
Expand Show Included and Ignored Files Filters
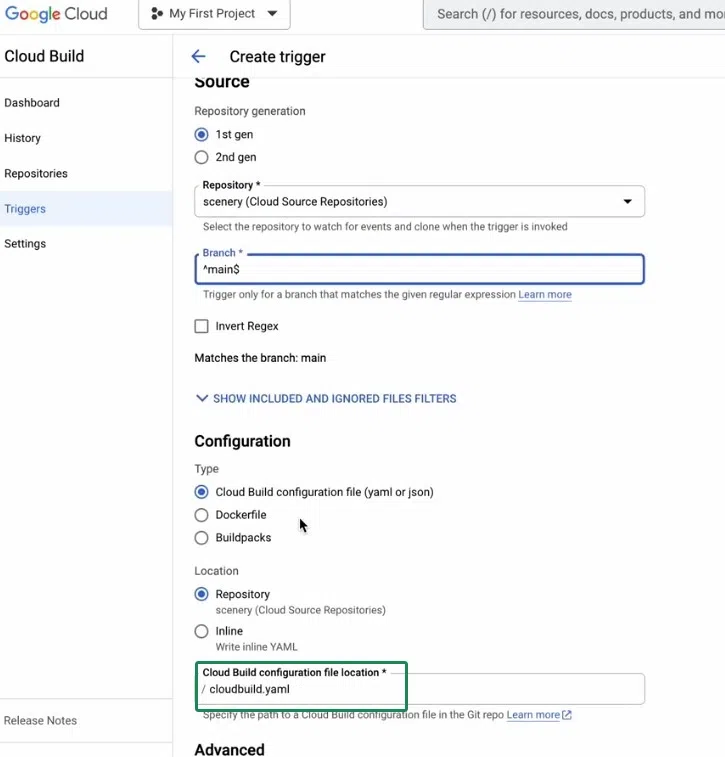click(326, 398)
